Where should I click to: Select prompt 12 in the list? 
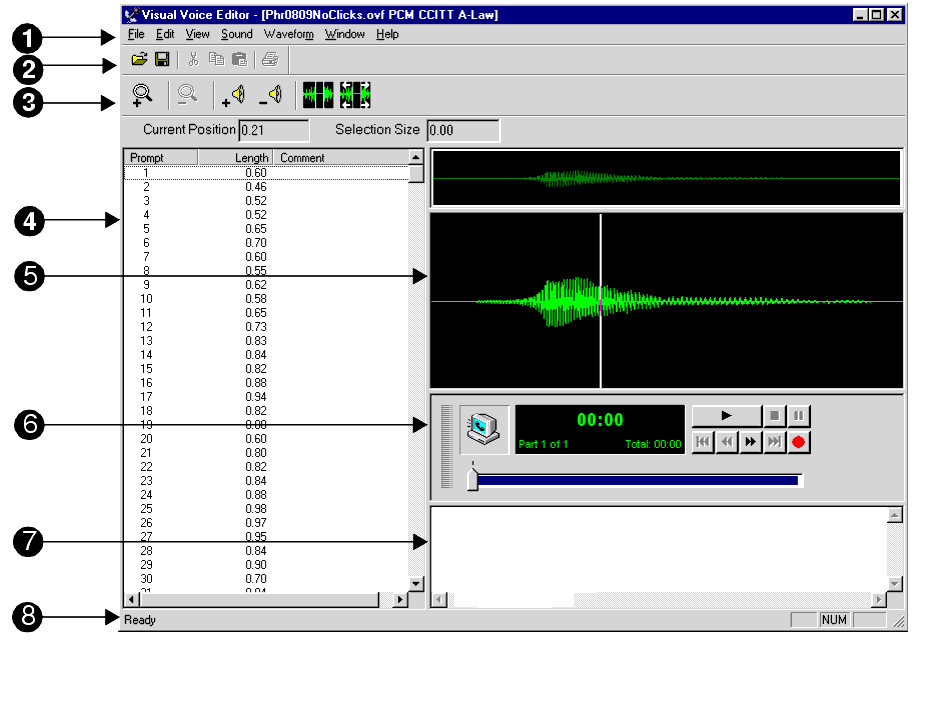pos(267,327)
